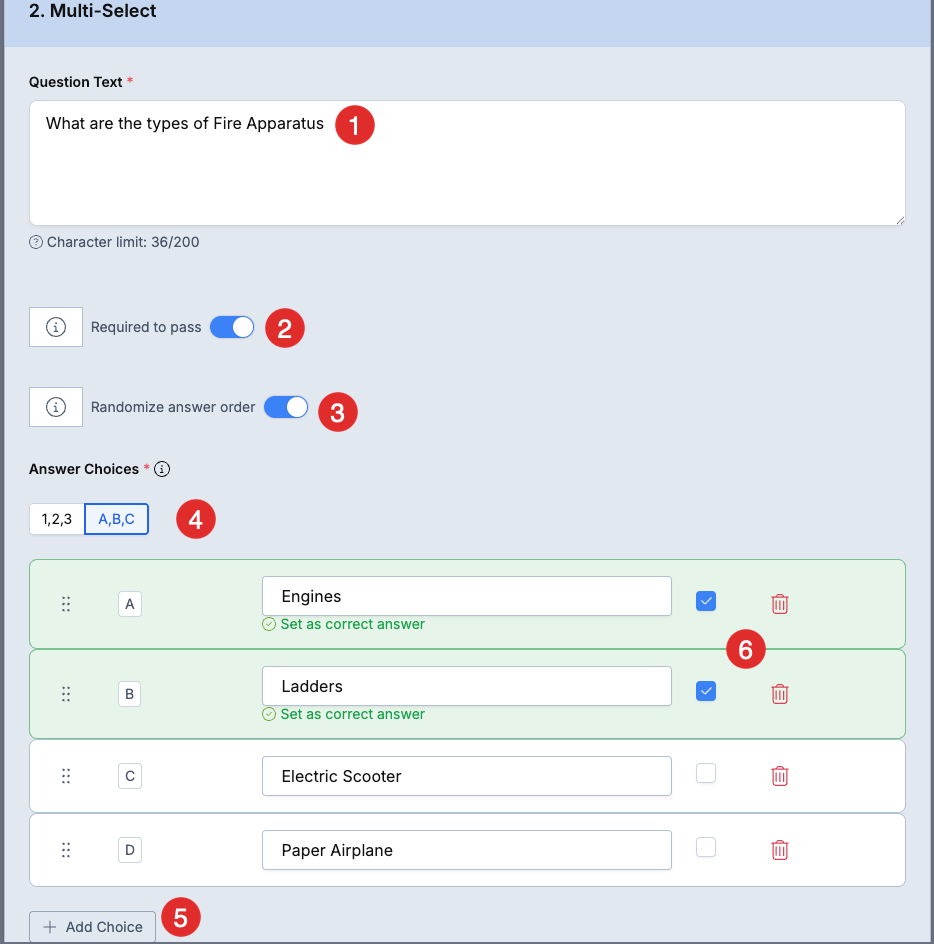The width and height of the screenshot is (934, 944).
Task: Click into the Question Text area
Action: point(467,163)
